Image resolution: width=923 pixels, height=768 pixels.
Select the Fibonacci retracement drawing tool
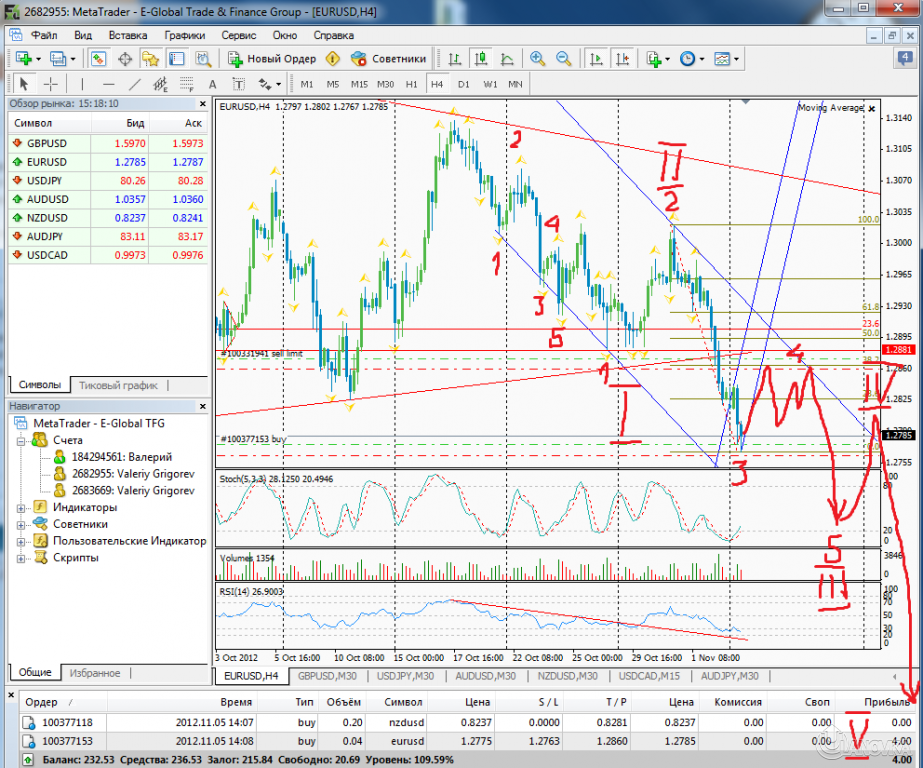[x=187, y=83]
